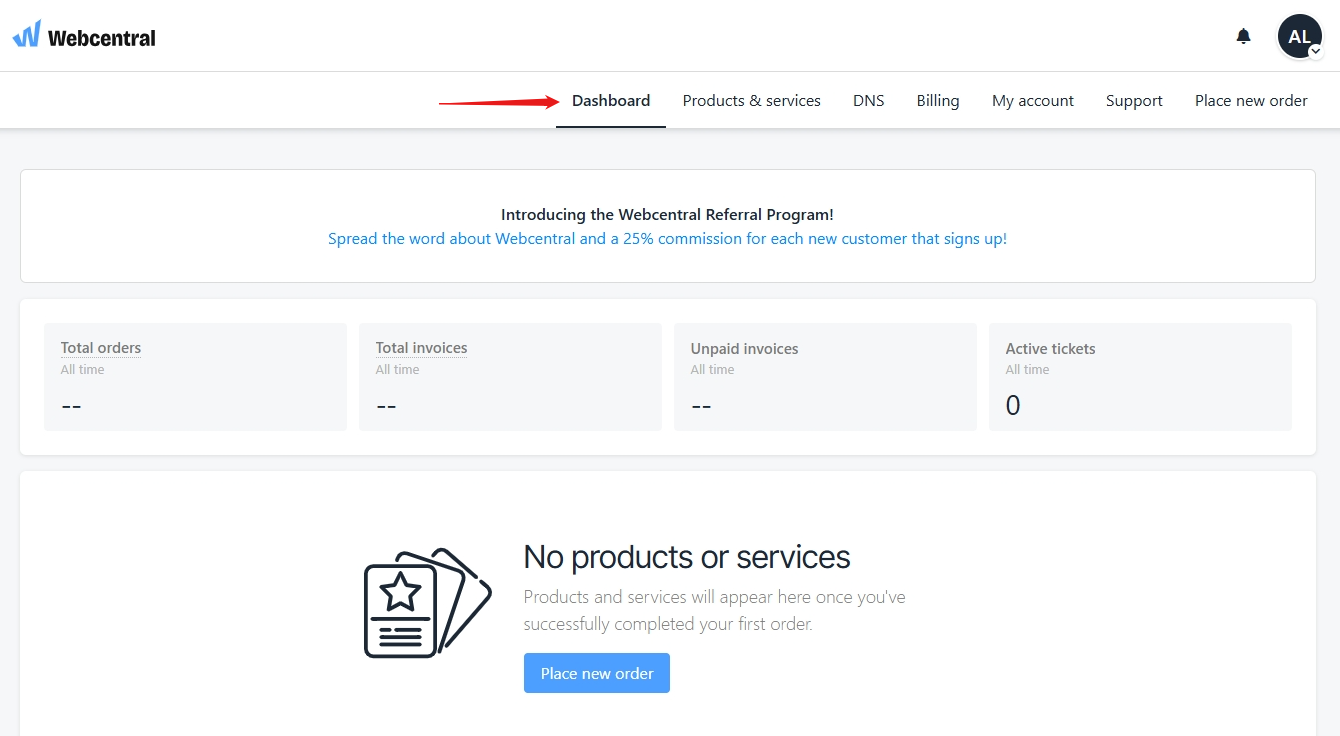Click the Active tickets count 0
This screenshot has height=736, width=1340.
coord(1013,405)
